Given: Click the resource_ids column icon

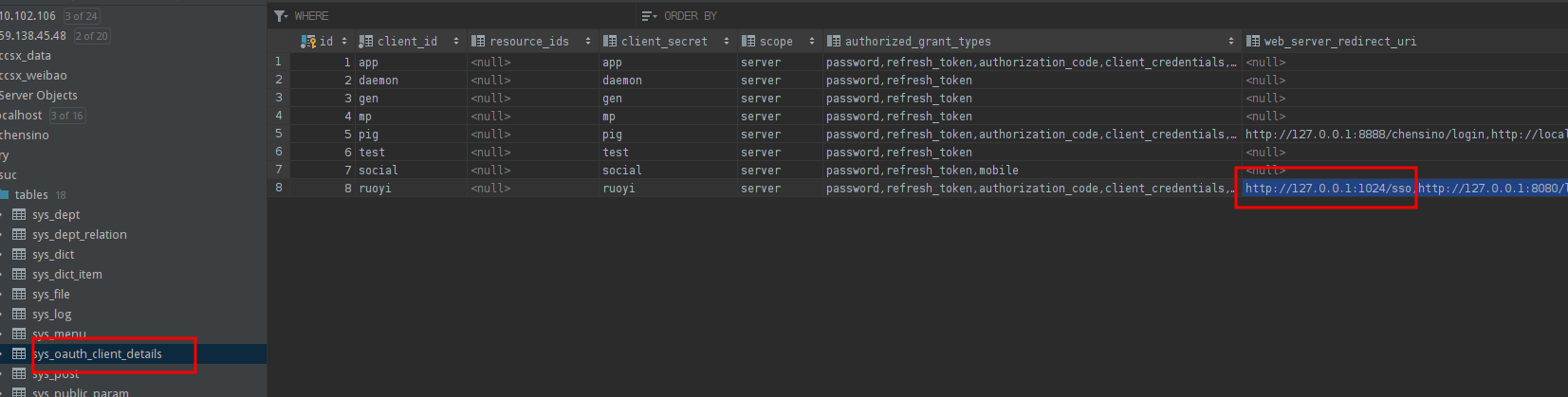Looking at the screenshot, I should tap(478, 42).
